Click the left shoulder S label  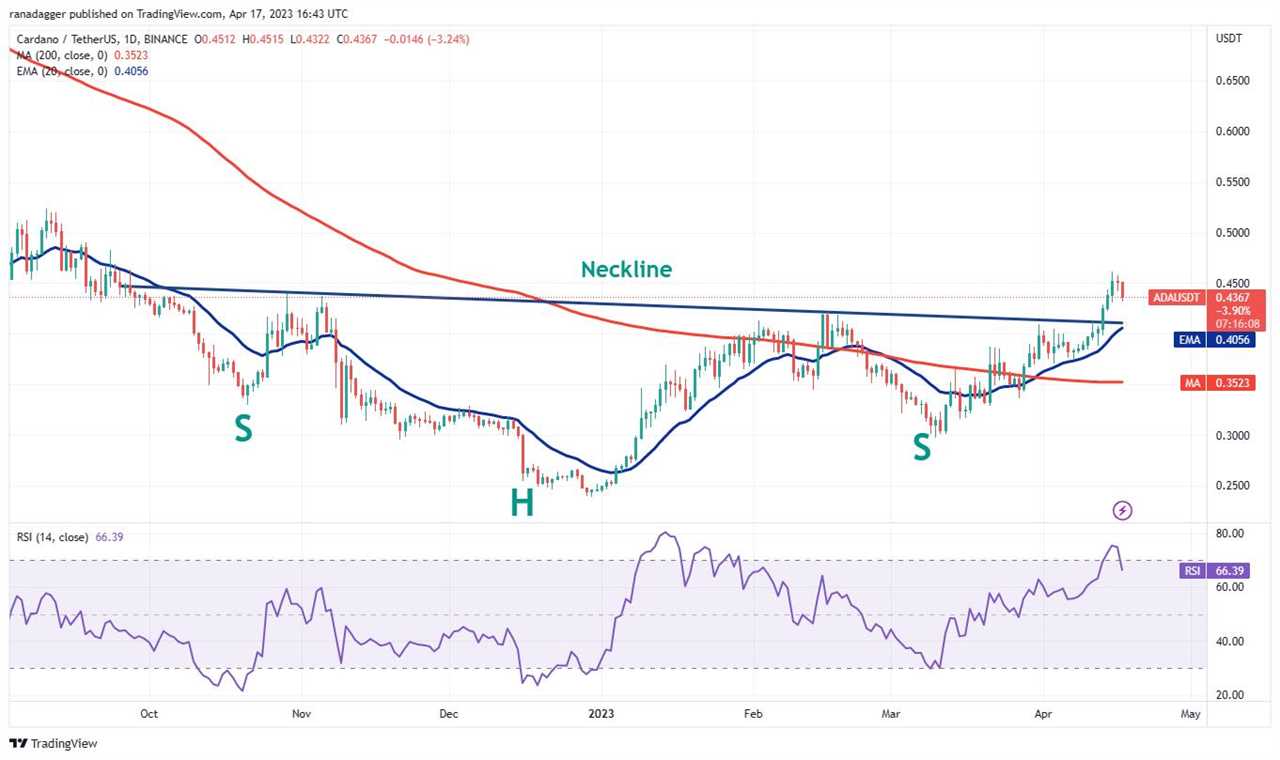pyautogui.click(x=243, y=429)
